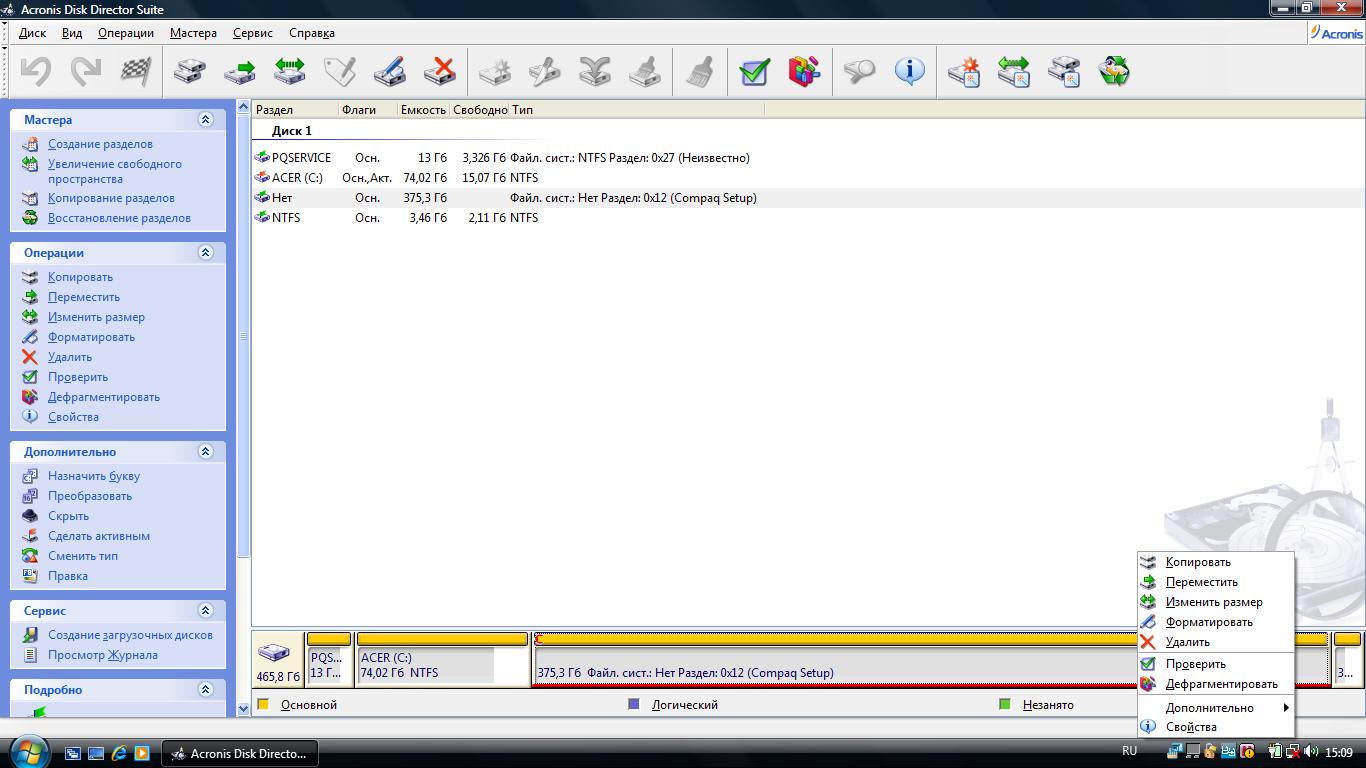This screenshot has height=768, width=1366.
Task: Click the blue info properties toolbar icon
Action: click(x=909, y=71)
